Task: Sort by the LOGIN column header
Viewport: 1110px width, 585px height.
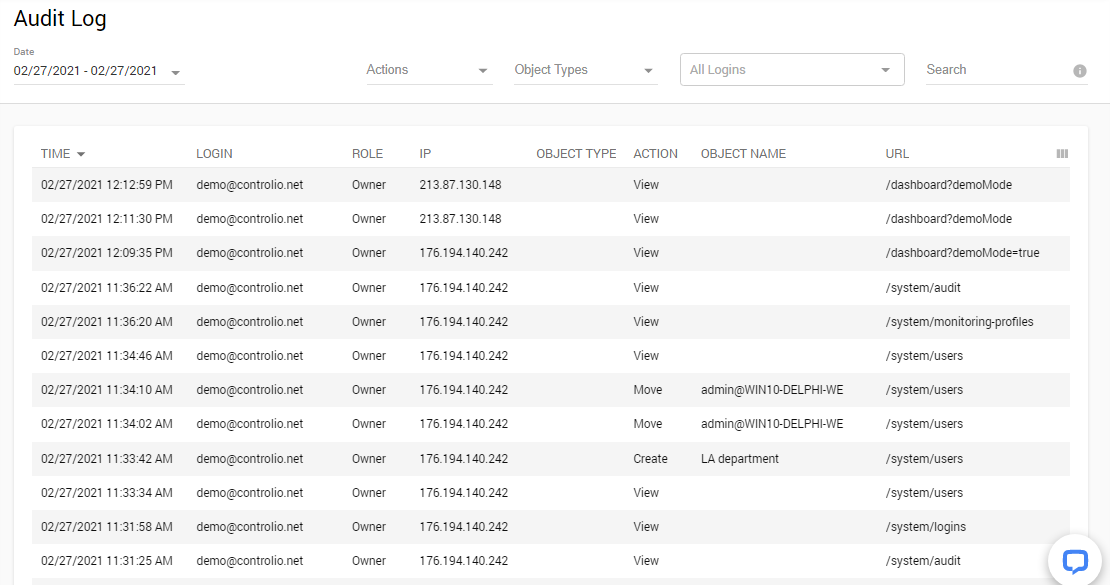Action: click(214, 154)
